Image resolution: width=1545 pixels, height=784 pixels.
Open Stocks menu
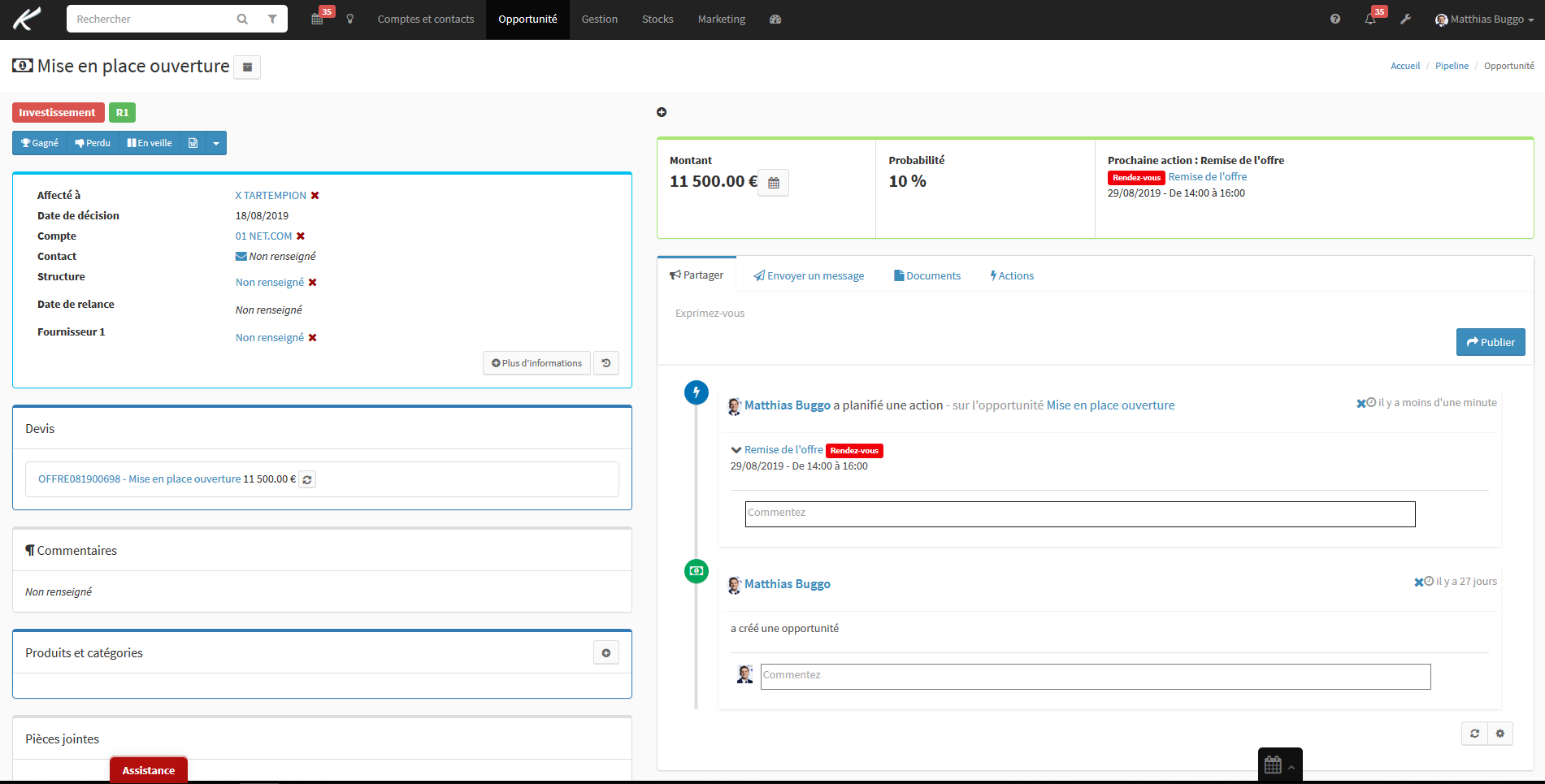[657, 19]
